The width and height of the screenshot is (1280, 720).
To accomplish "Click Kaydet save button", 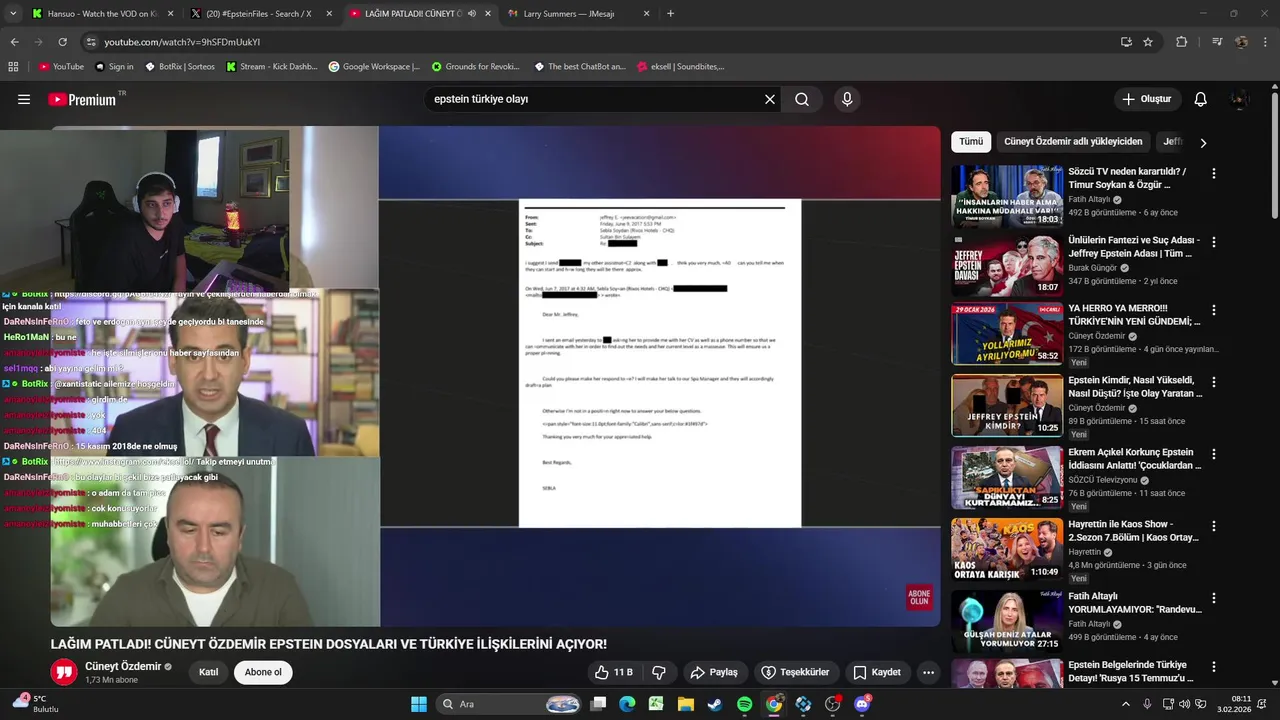I will 876,672.
